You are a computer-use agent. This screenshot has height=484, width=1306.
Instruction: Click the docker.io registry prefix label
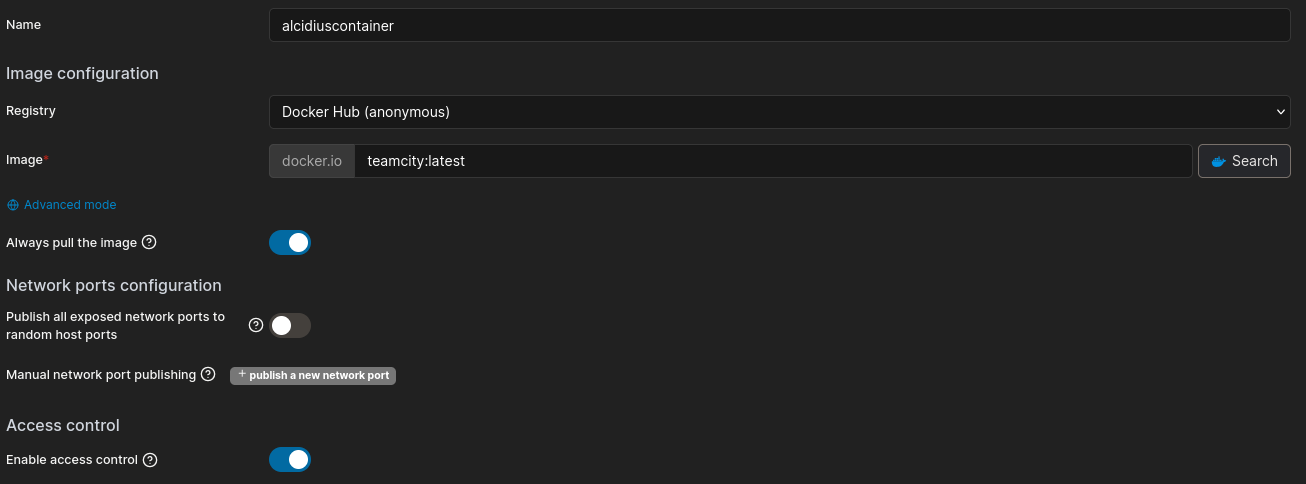click(312, 161)
